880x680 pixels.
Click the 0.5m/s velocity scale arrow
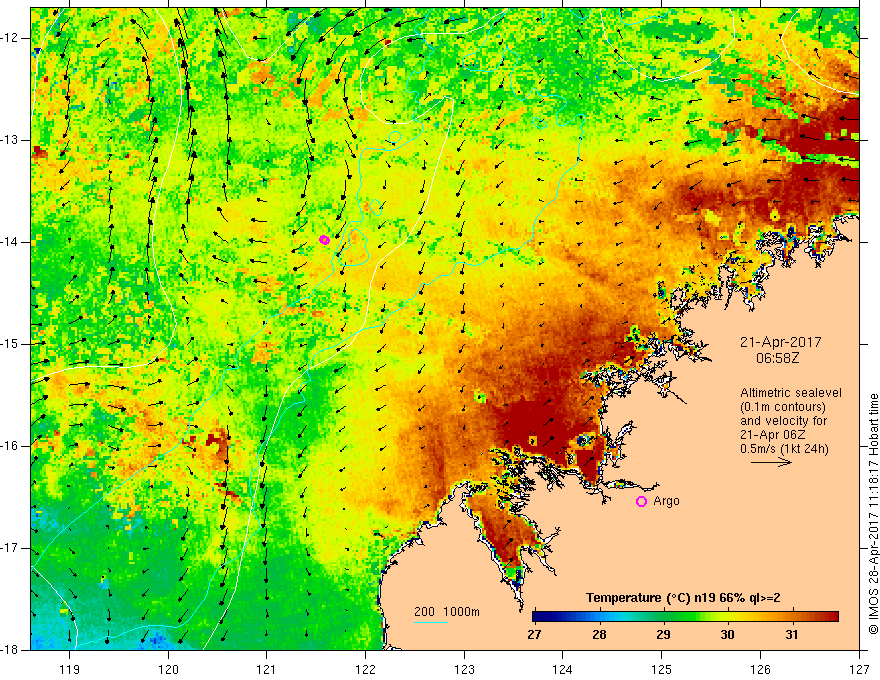coord(771,462)
